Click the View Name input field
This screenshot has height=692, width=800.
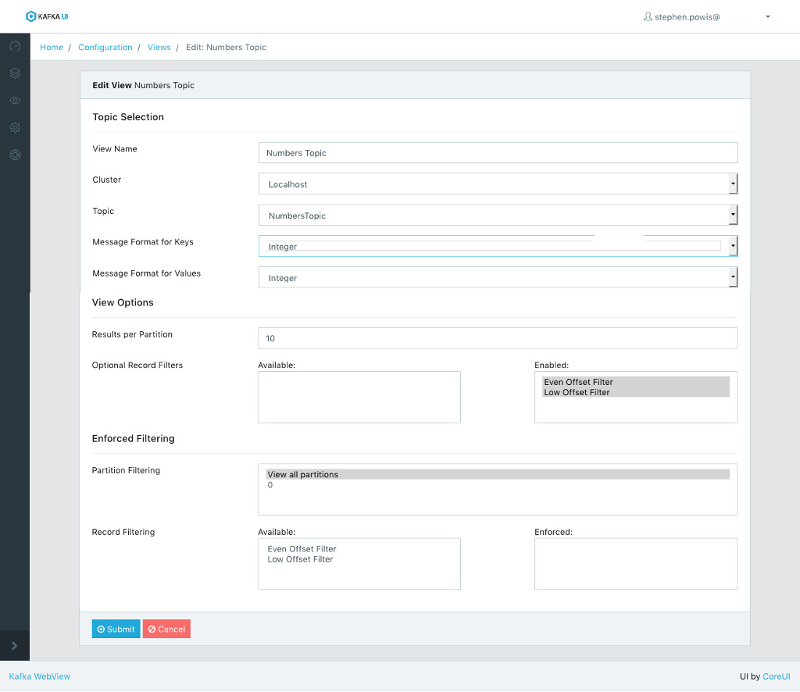click(x=497, y=153)
